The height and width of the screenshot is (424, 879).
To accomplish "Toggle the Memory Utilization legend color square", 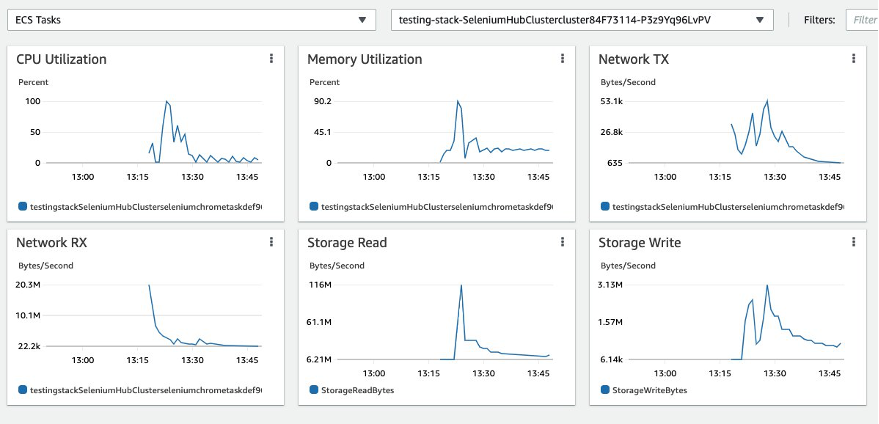I will 314,206.
